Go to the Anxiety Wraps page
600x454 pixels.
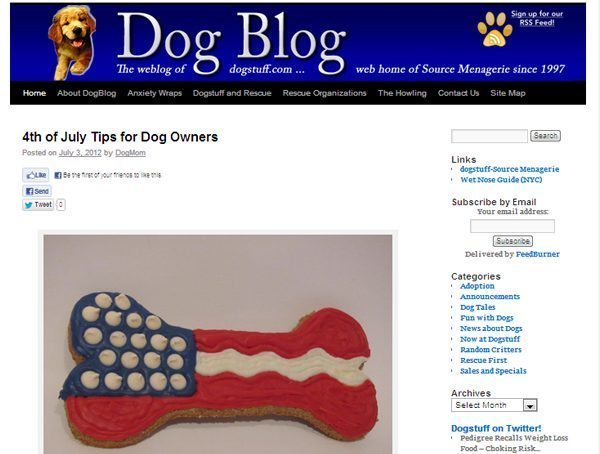click(x=155, y=93)
